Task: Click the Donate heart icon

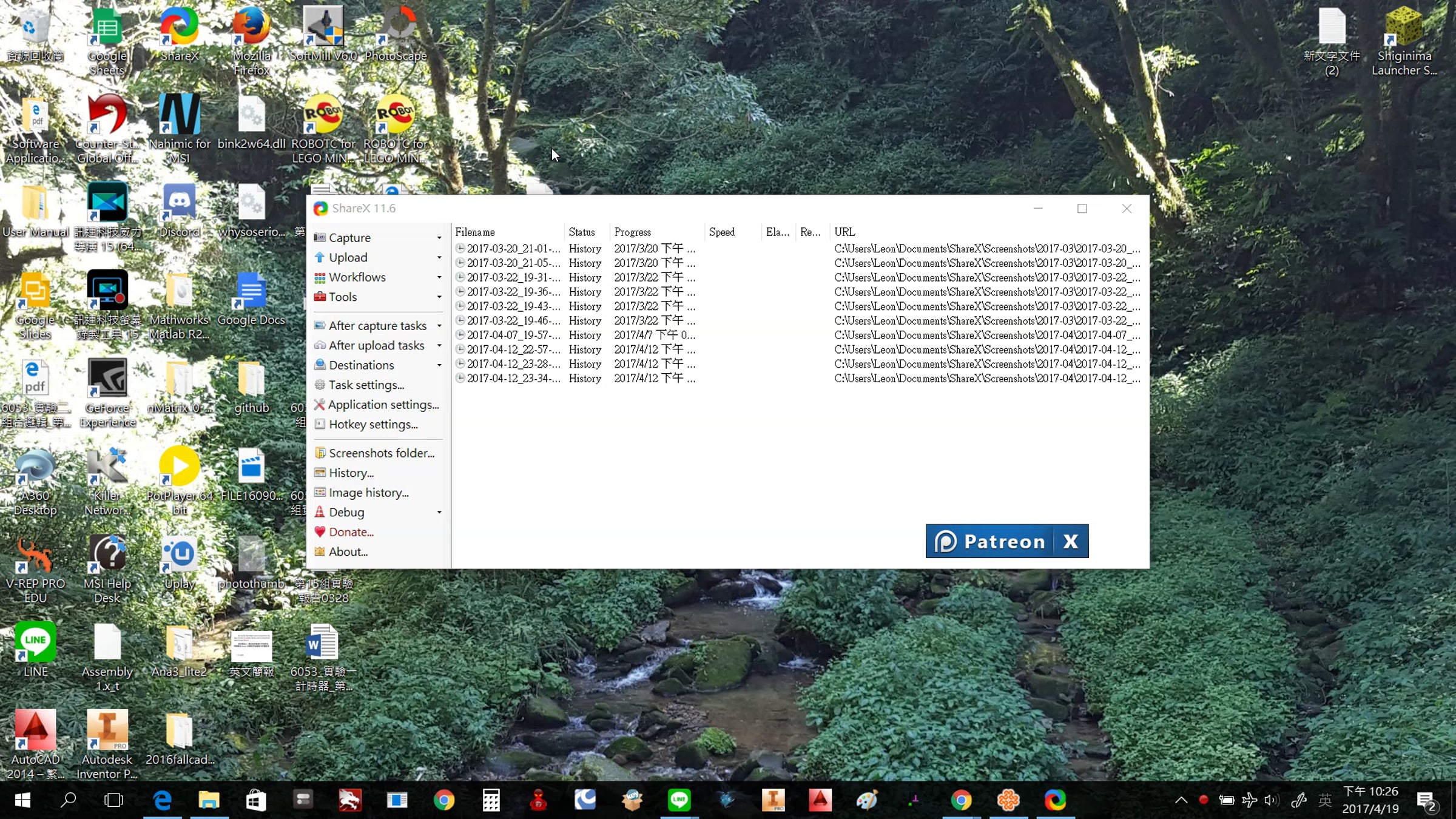Action: 320,532
